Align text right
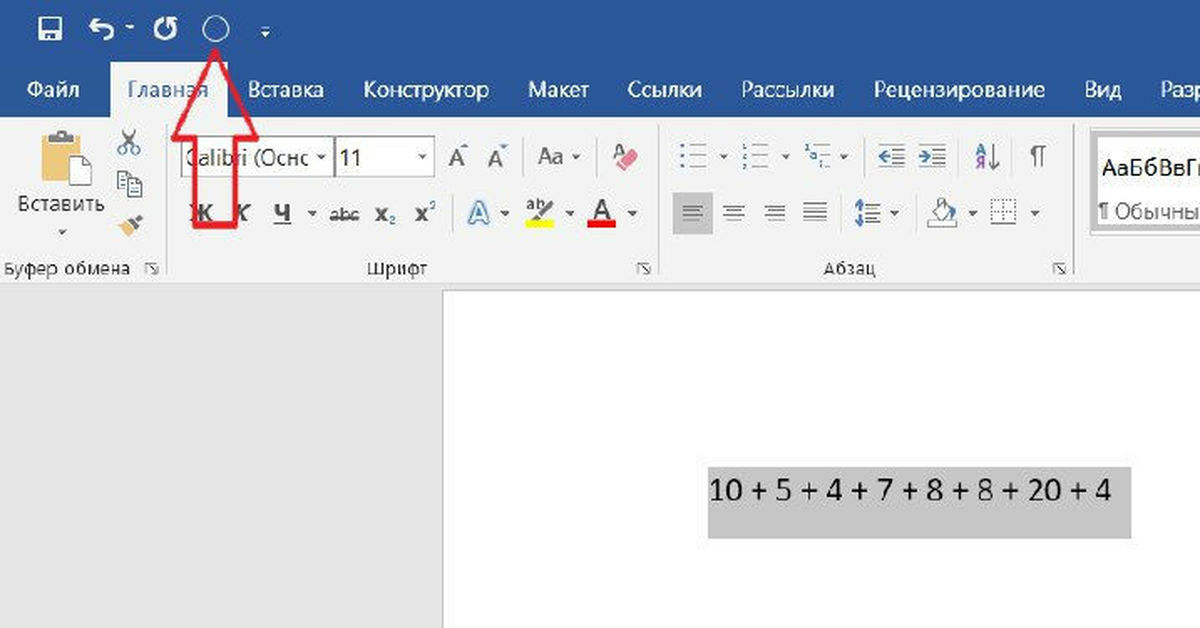The height and width of the screenshot is (628, 1200). pyautogui.click(x=775, y=213)
